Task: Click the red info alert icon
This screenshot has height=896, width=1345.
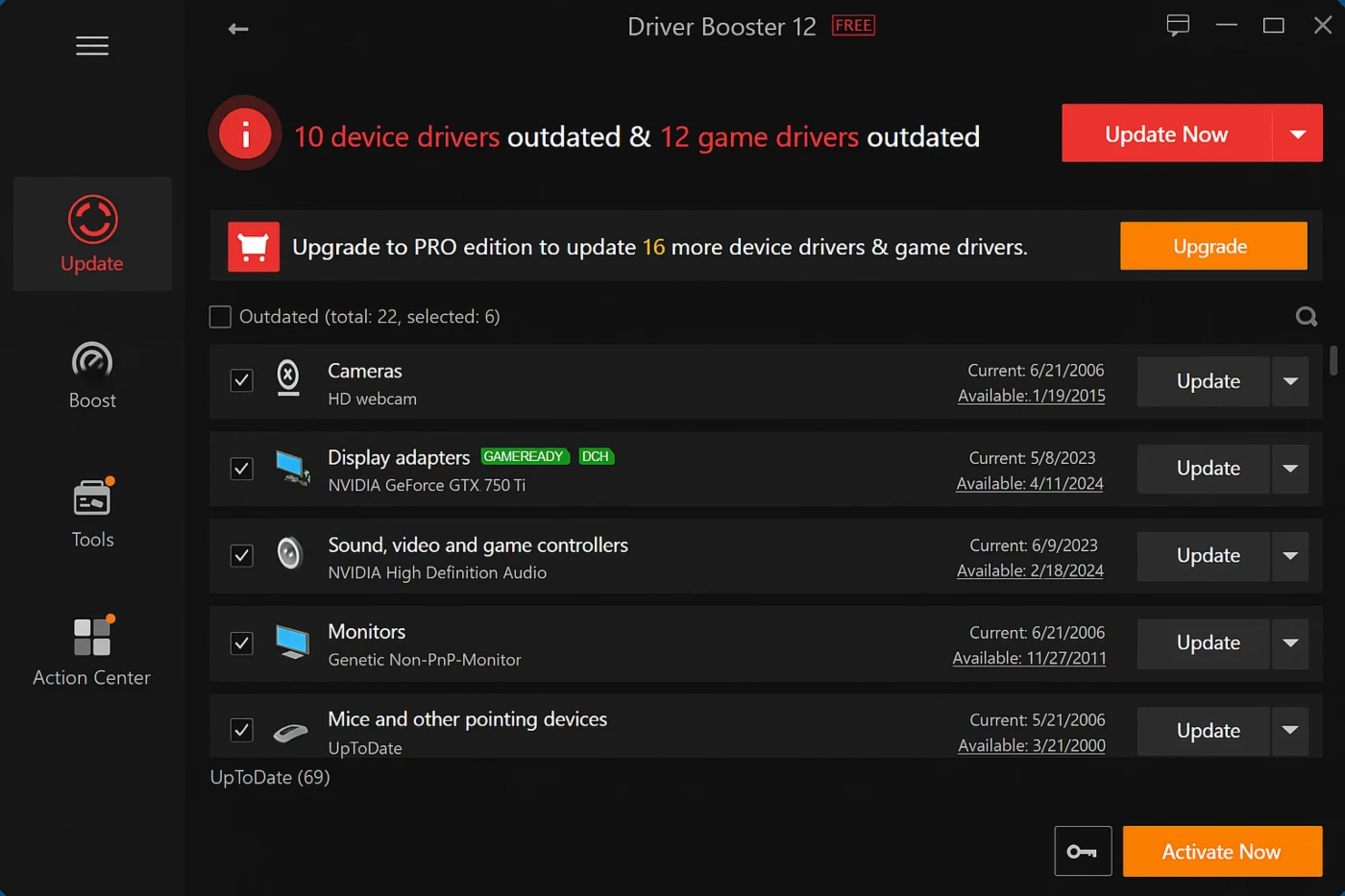Action: (x=245, y=134)
